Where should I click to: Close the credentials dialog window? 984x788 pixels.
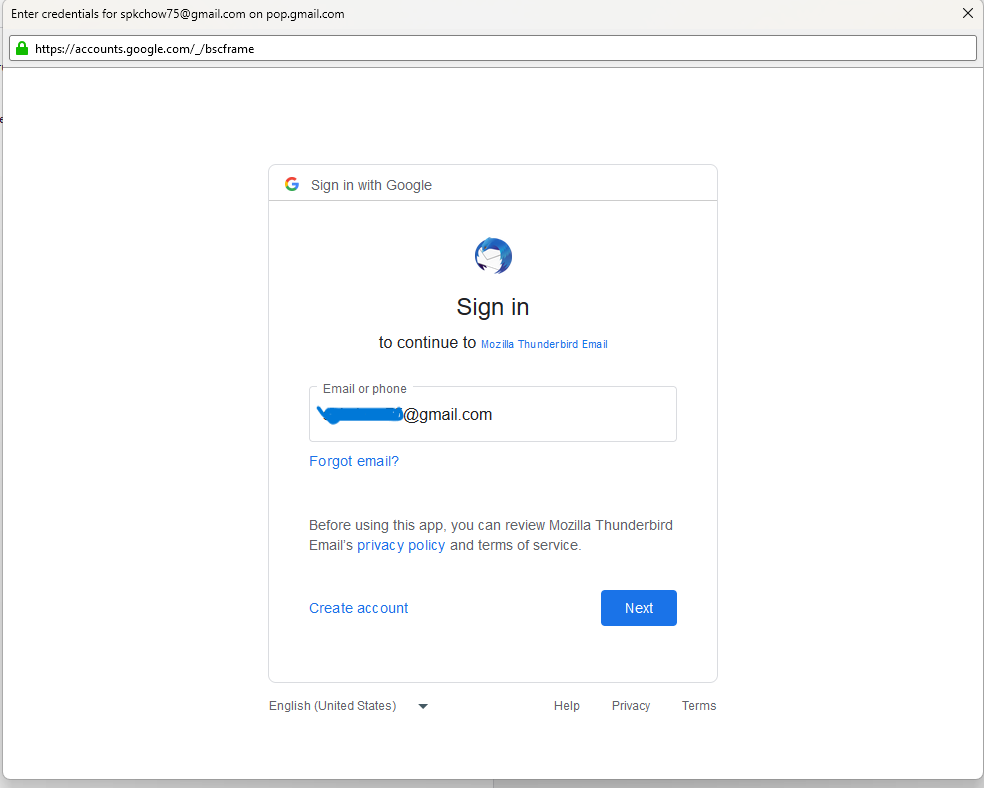coord(968,13)
